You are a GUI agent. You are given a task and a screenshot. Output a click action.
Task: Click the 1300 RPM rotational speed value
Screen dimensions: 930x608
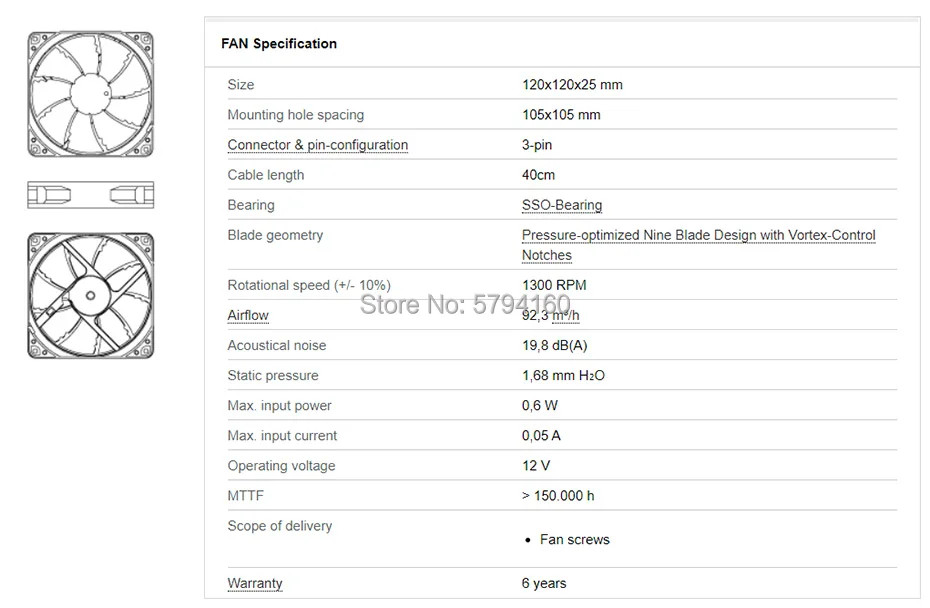point(554,285)
